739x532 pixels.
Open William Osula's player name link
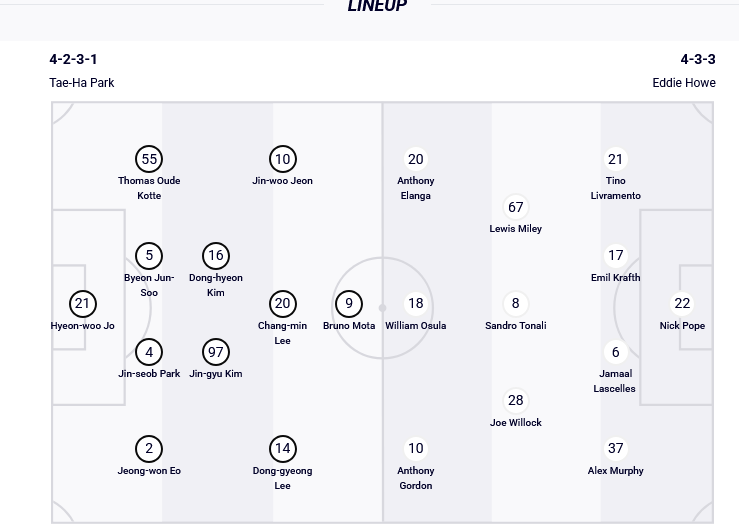(x=415, y=326)
